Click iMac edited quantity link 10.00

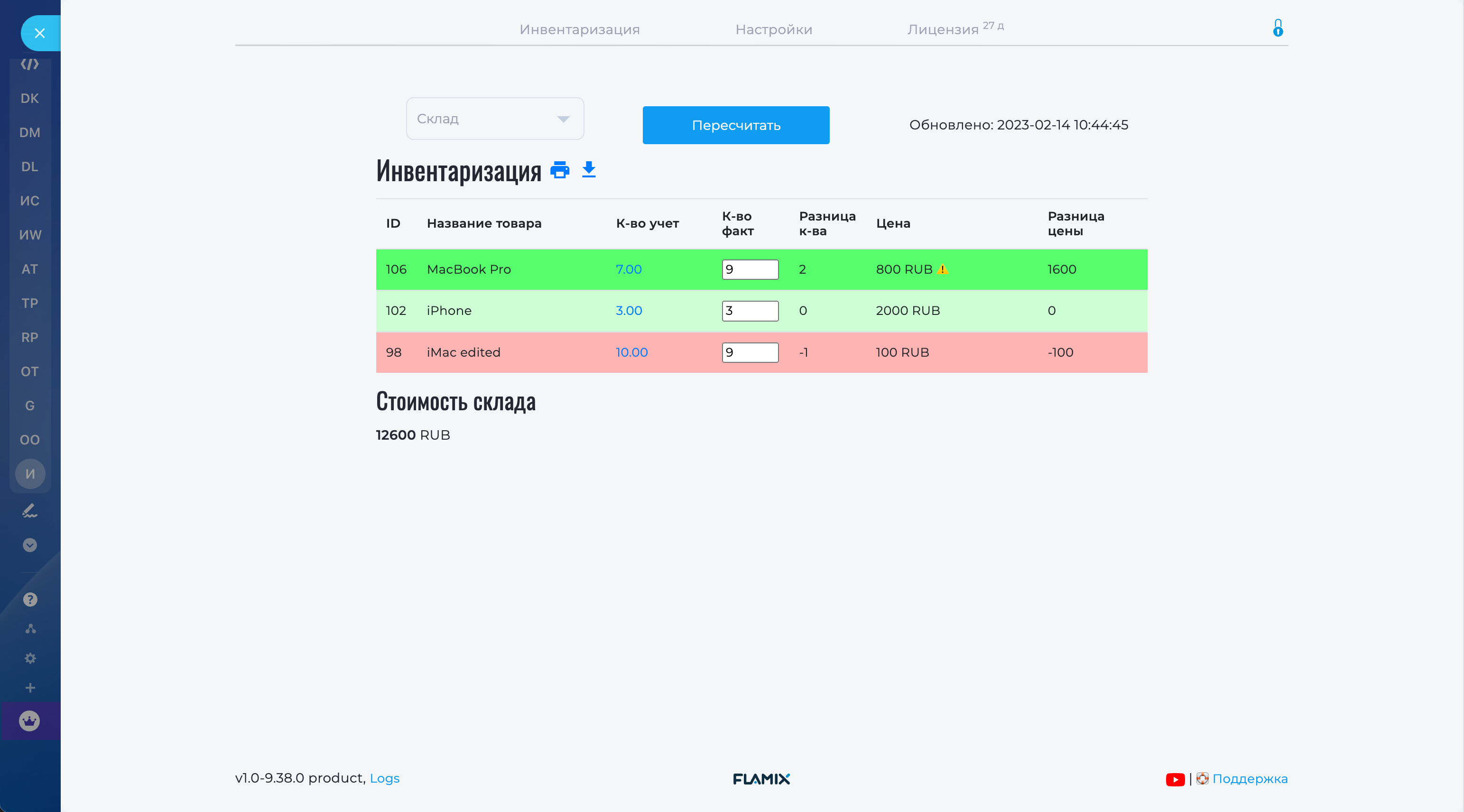(631, 352)
